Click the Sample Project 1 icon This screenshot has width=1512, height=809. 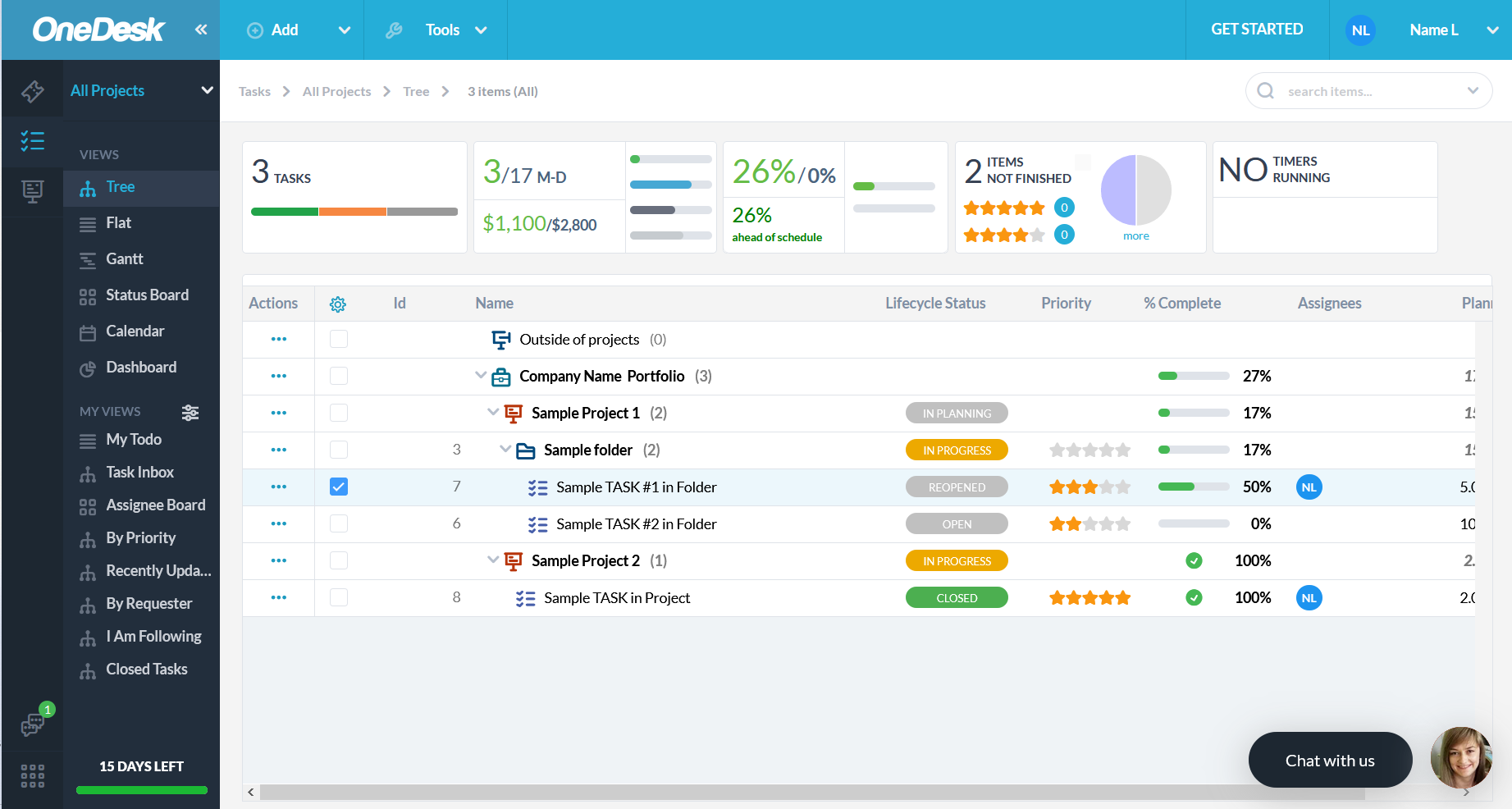pyautogui.click(x=514, y=414)
